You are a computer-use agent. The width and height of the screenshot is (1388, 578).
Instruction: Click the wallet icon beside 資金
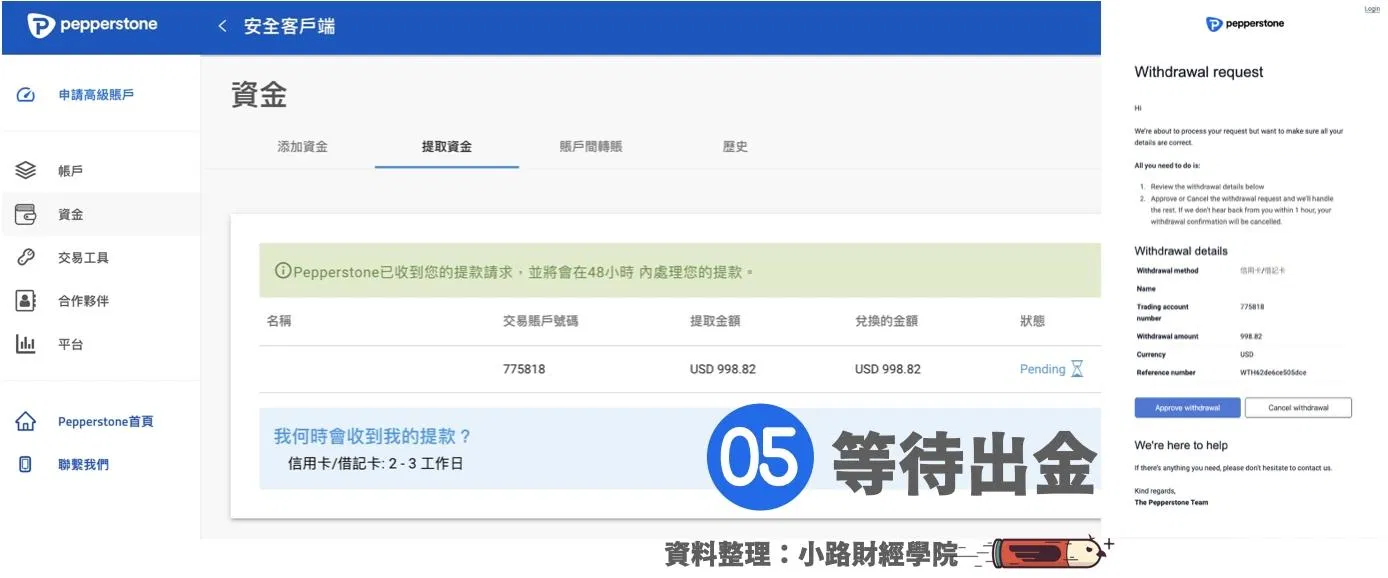[26, 214]
